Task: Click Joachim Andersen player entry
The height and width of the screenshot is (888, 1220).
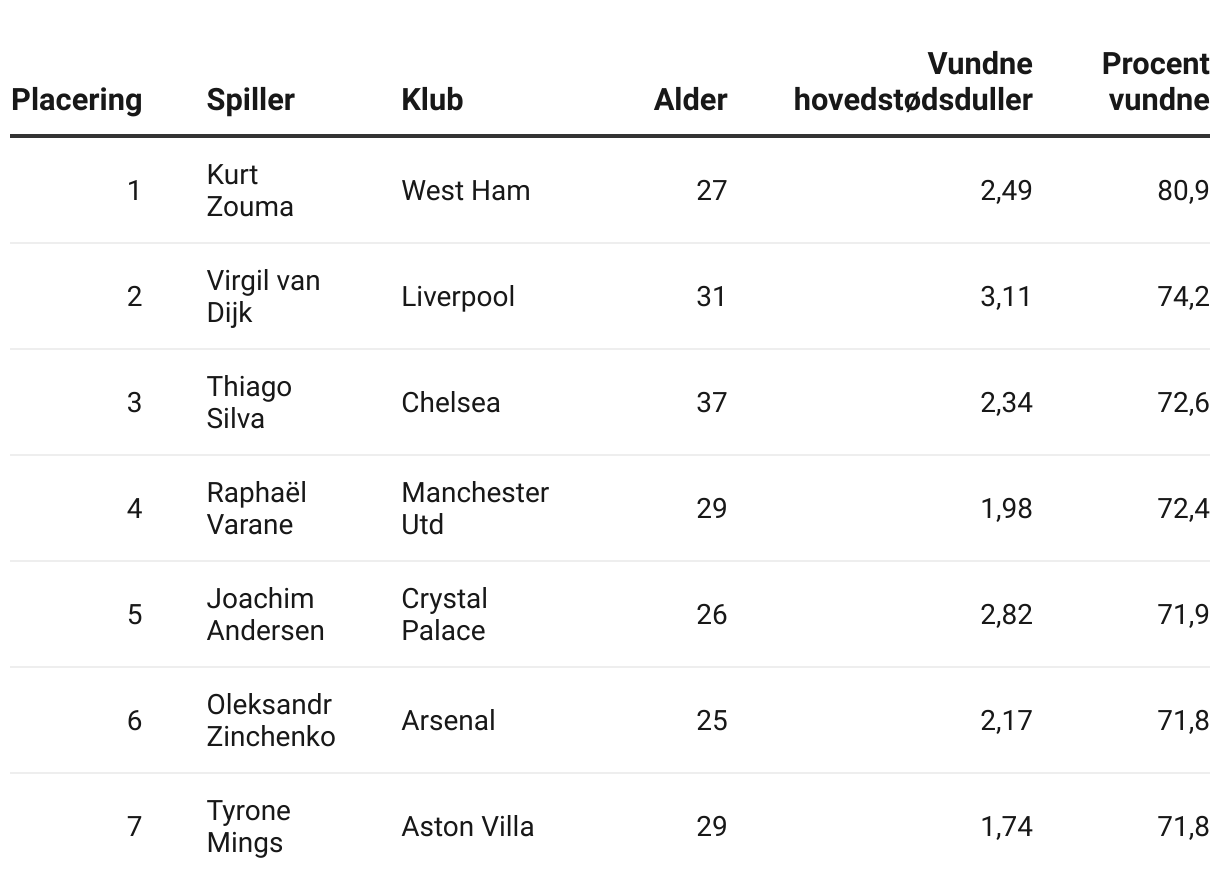Action: click(265, 614)
